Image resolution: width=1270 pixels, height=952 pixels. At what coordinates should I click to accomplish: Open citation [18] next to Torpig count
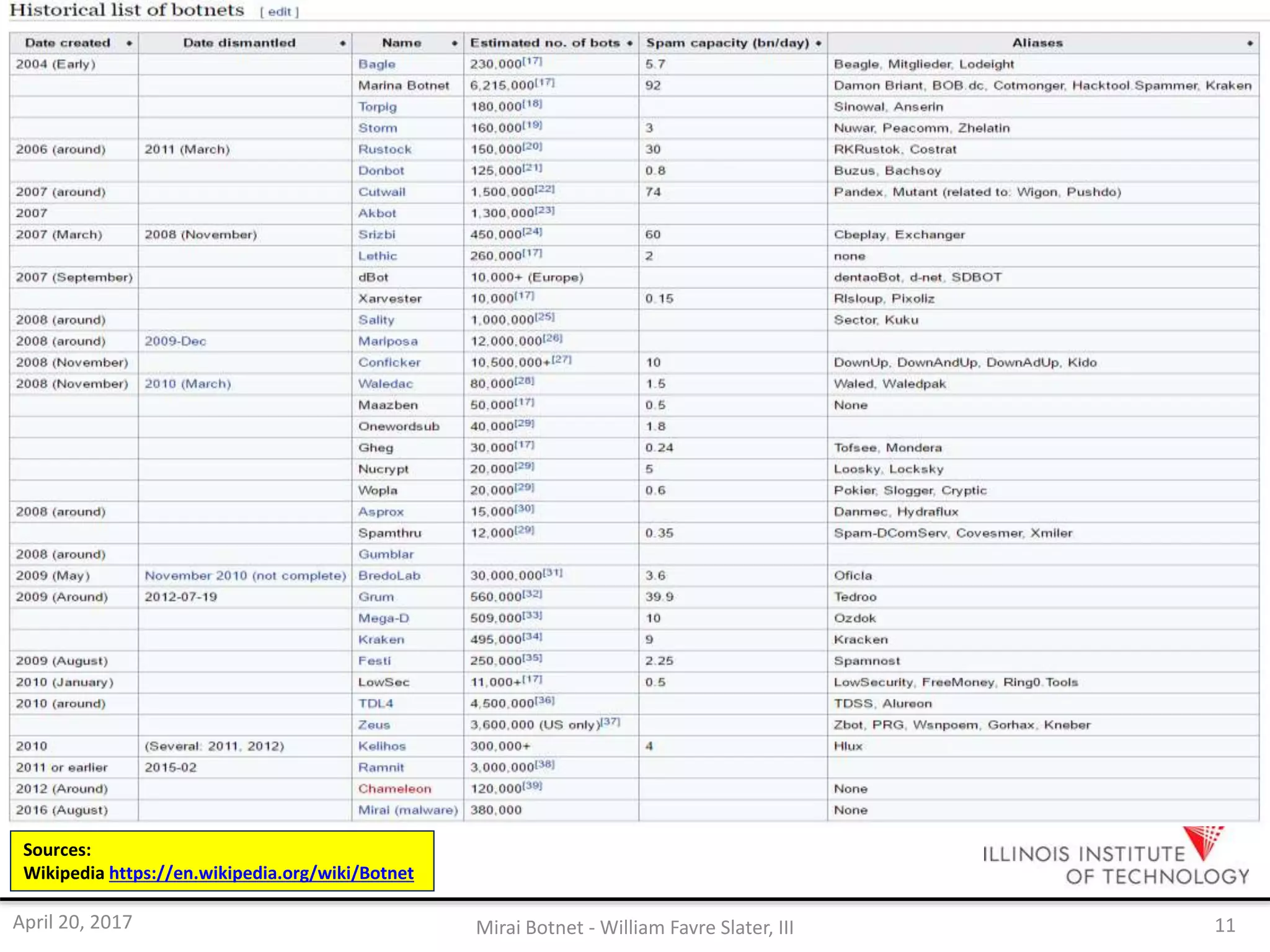coord(532,104)
